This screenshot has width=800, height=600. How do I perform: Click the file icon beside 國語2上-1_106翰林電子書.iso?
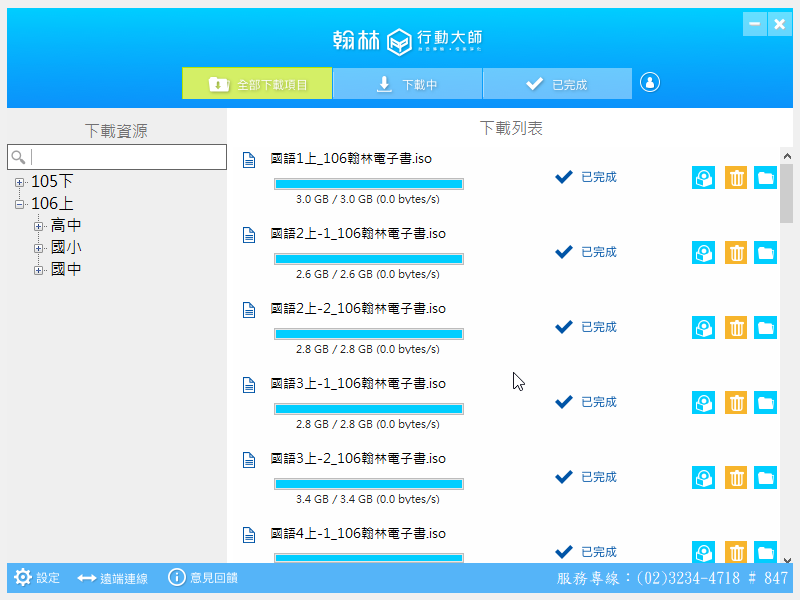pos(249,235)
